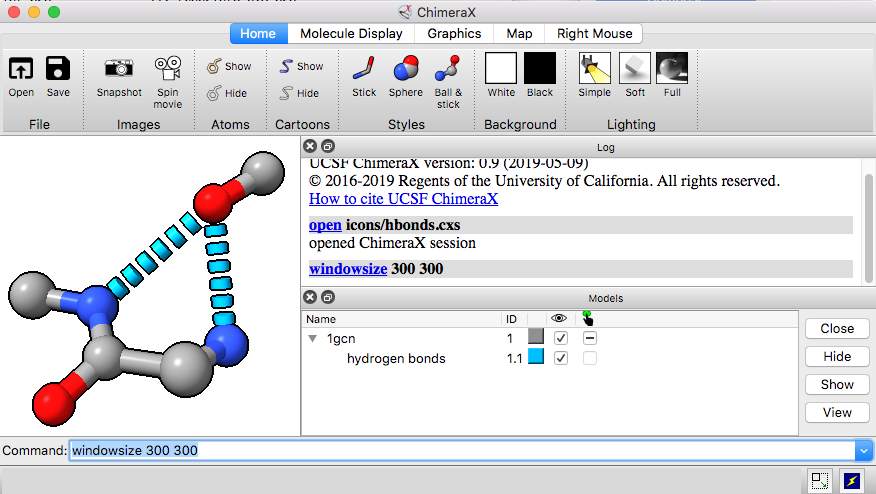
Task: Open the Right Mouse tab
Action: (x=594, y=33)
